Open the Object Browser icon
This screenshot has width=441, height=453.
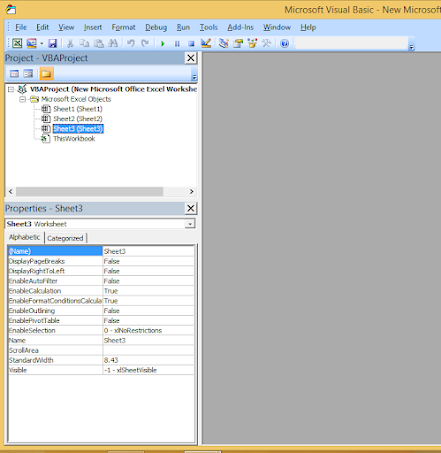pyautogui.click(x=252, y=43)
